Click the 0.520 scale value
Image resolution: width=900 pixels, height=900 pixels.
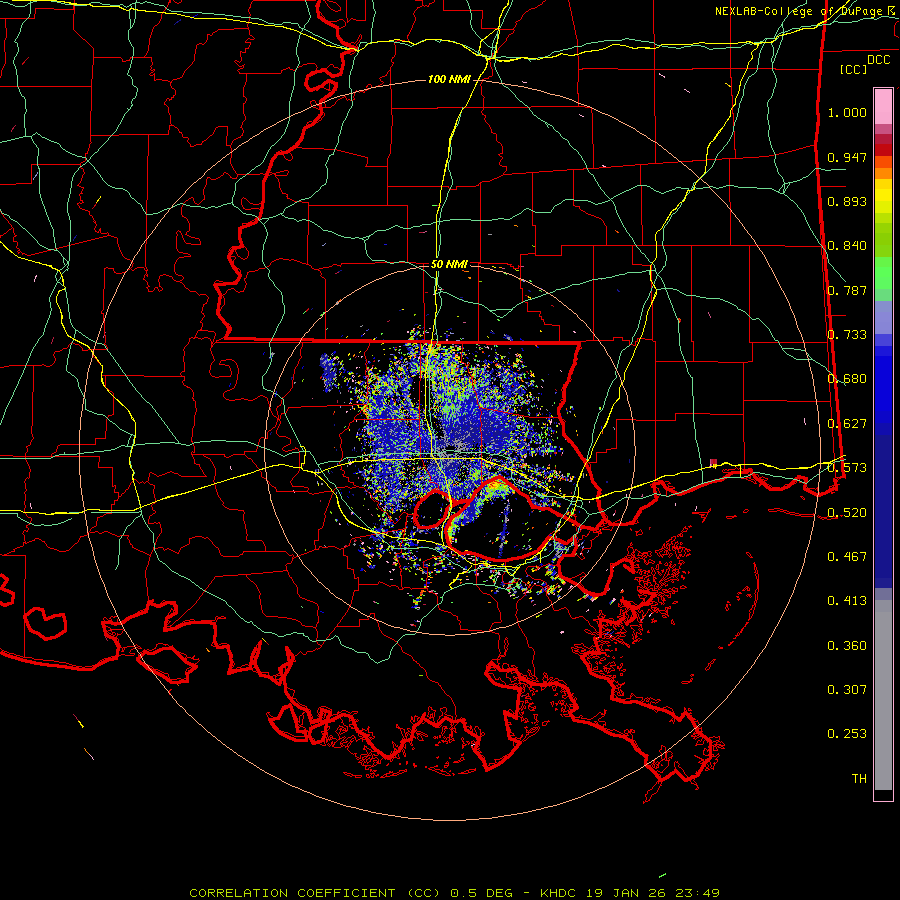click(x=847, y=513)
